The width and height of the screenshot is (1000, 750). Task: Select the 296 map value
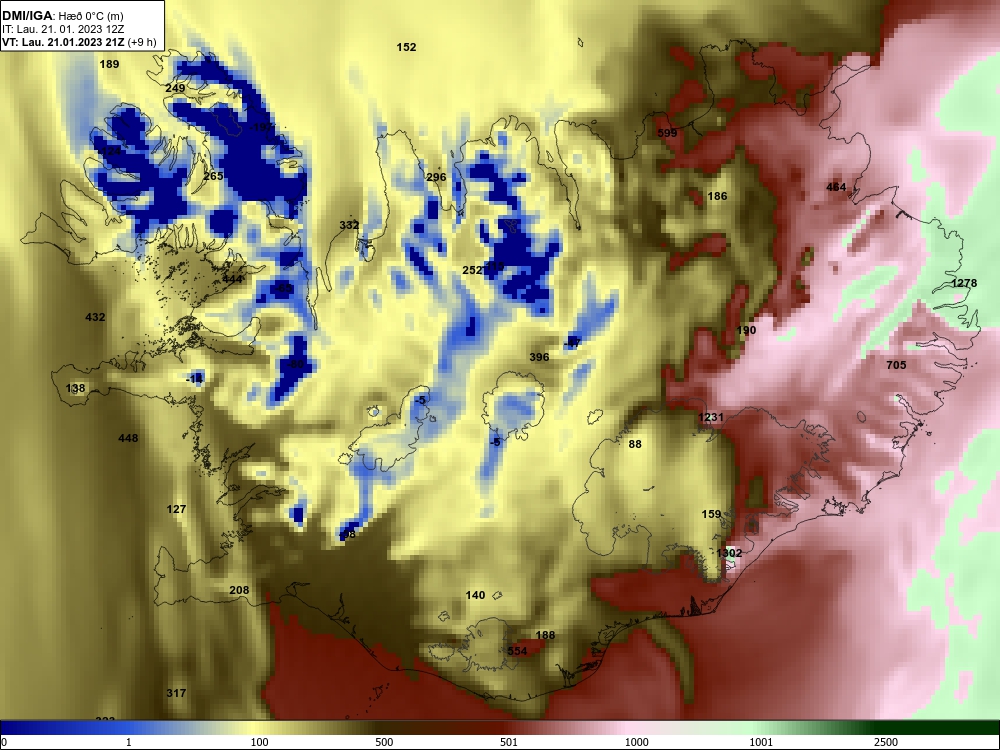click(436, 177)
